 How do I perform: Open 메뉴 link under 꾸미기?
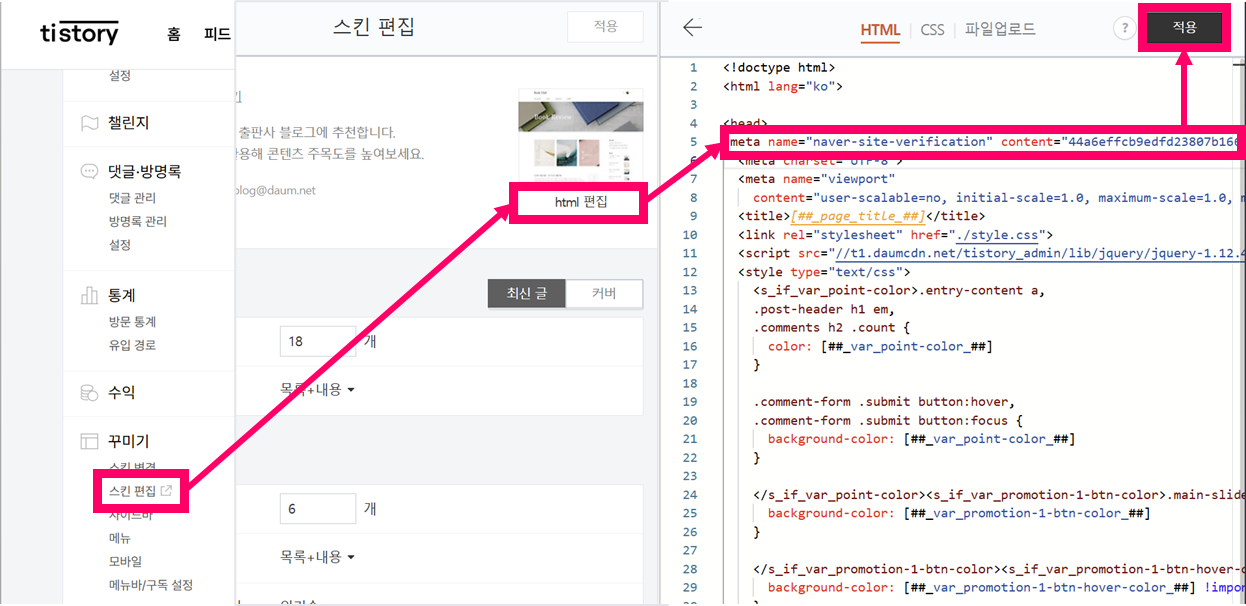pyautogui.click(x=119, y=538)
